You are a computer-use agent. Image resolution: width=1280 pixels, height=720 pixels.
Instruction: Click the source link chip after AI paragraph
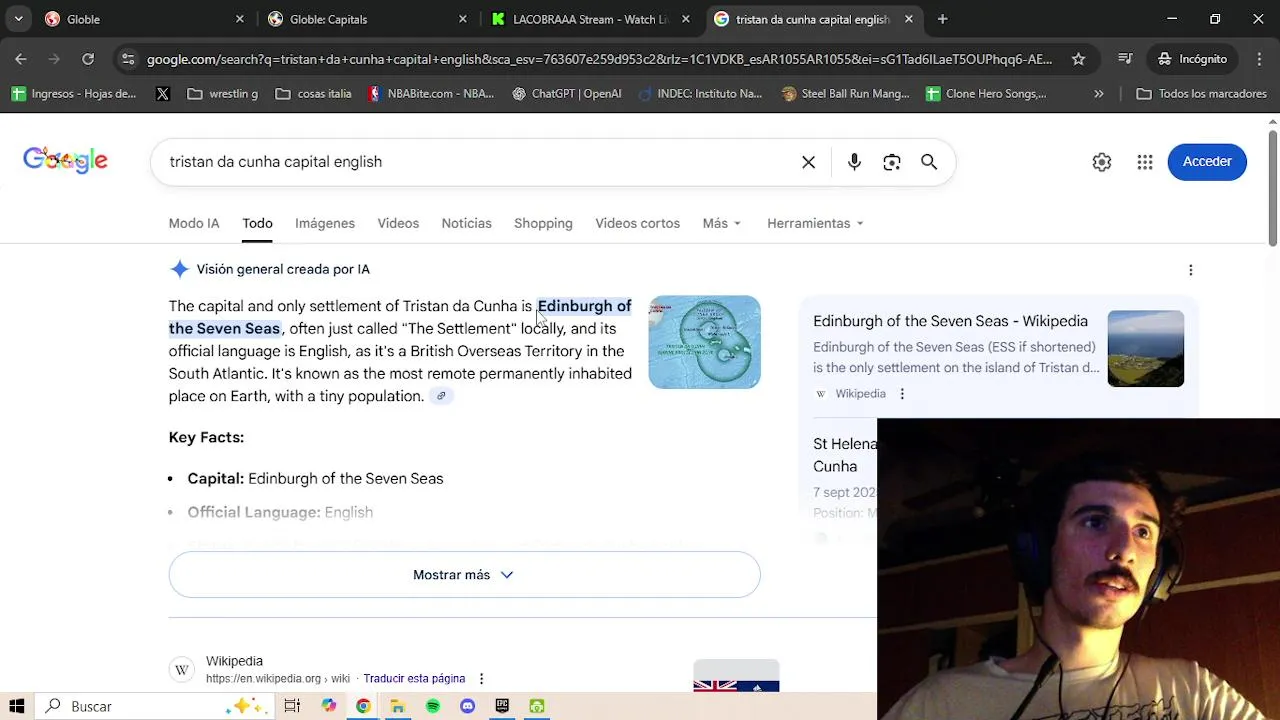[x=441, y=396]
